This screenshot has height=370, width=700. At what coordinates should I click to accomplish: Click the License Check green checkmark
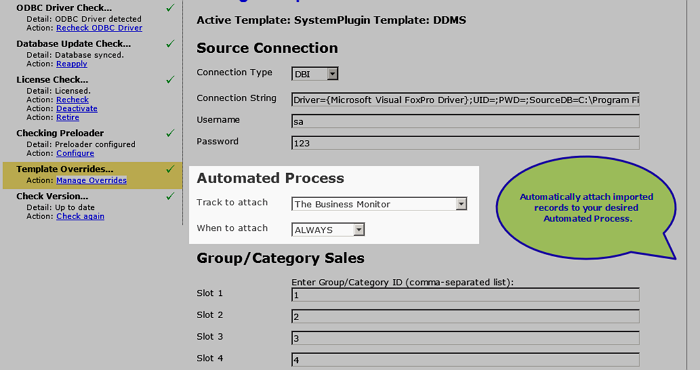click(x=170, y=79)
